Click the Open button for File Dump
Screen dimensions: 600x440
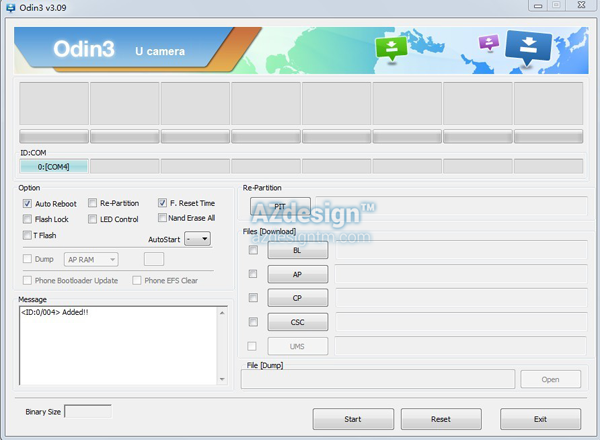click(x=550, y=380)
